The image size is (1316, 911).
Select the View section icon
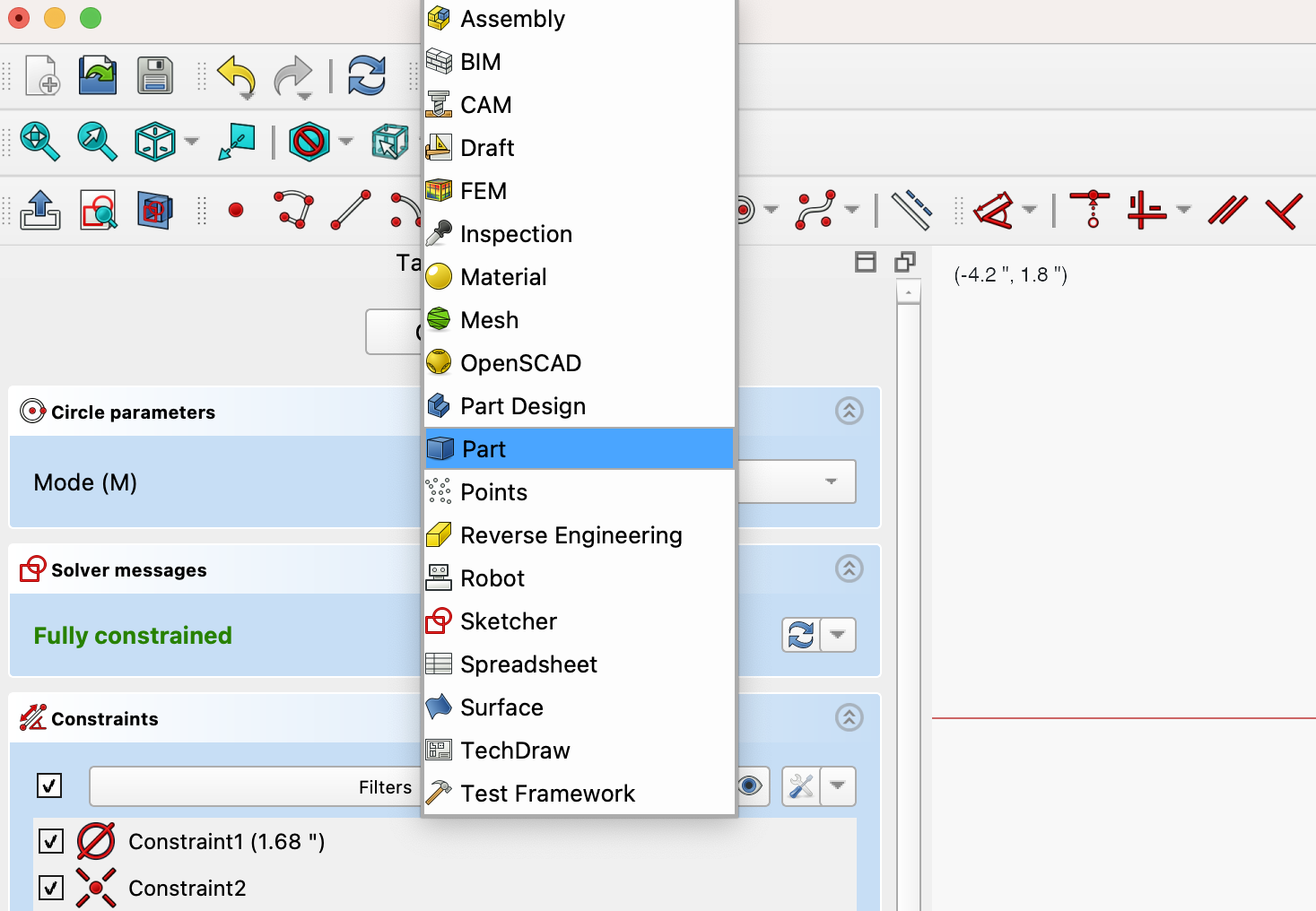154,210
